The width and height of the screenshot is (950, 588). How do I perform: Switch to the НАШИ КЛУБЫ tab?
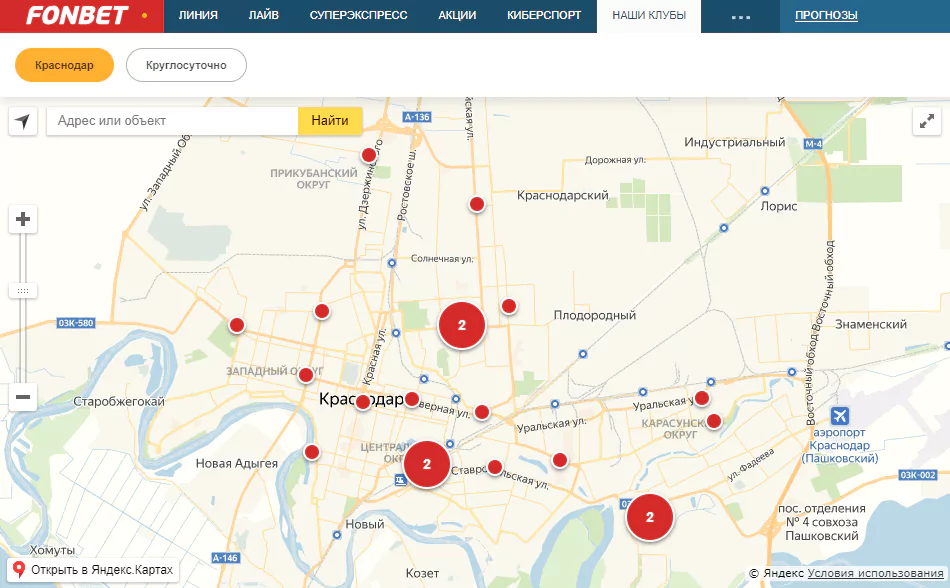tap(649, 16)
